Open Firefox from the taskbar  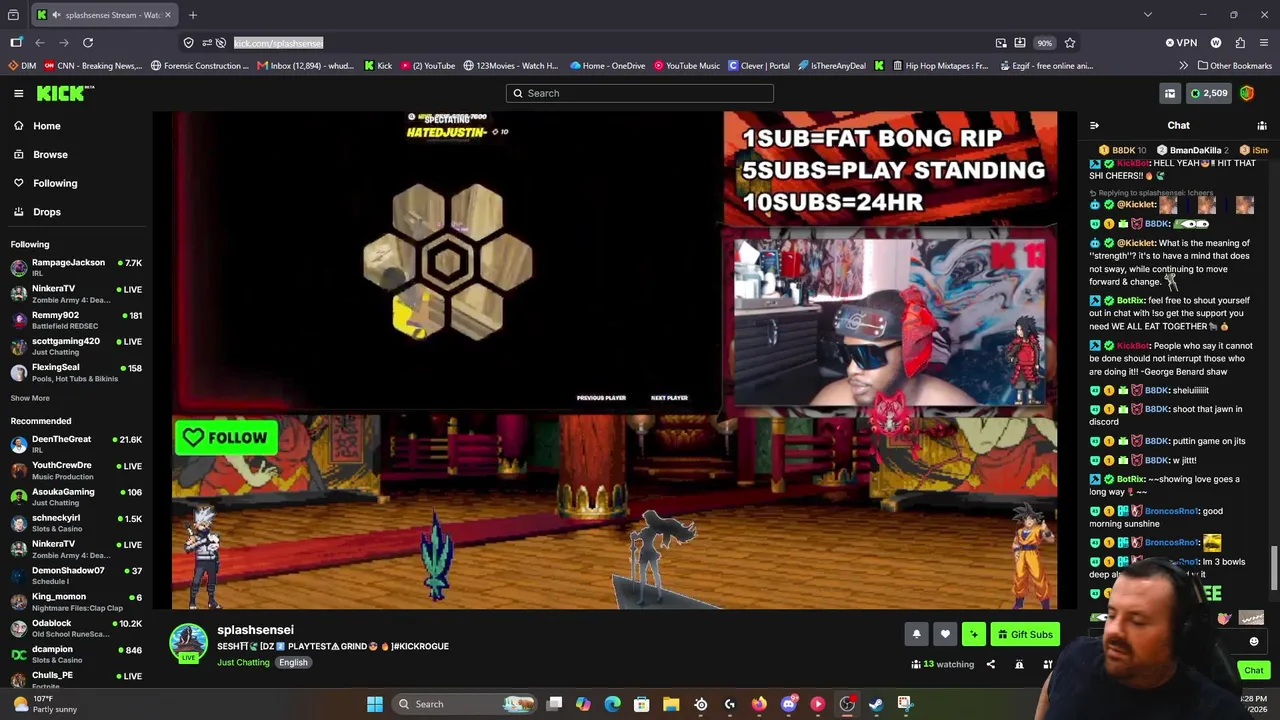point(759,704)
